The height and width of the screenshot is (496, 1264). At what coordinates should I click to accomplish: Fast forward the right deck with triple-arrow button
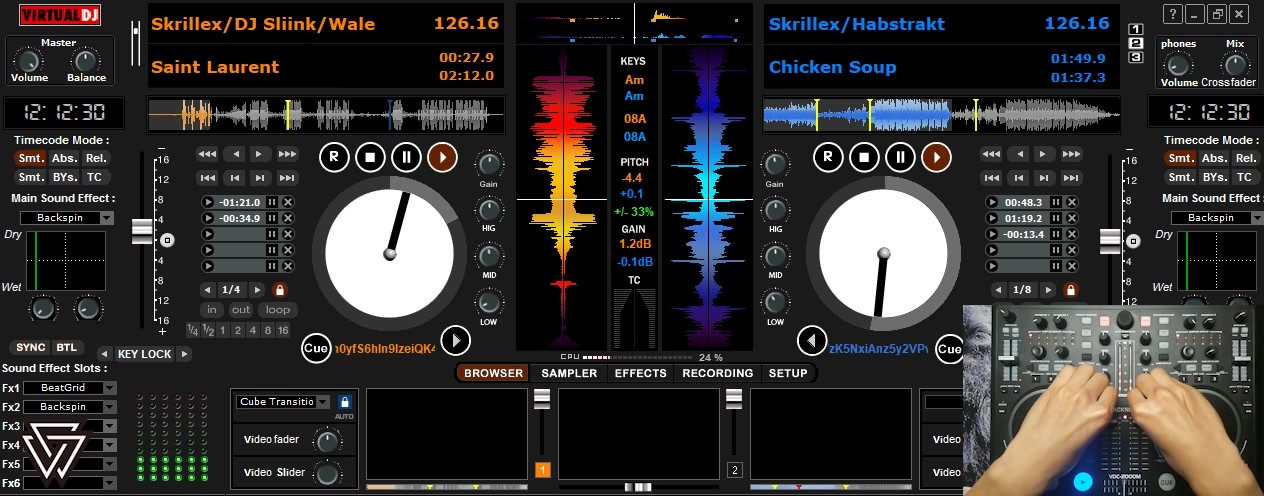point(1071,154)
